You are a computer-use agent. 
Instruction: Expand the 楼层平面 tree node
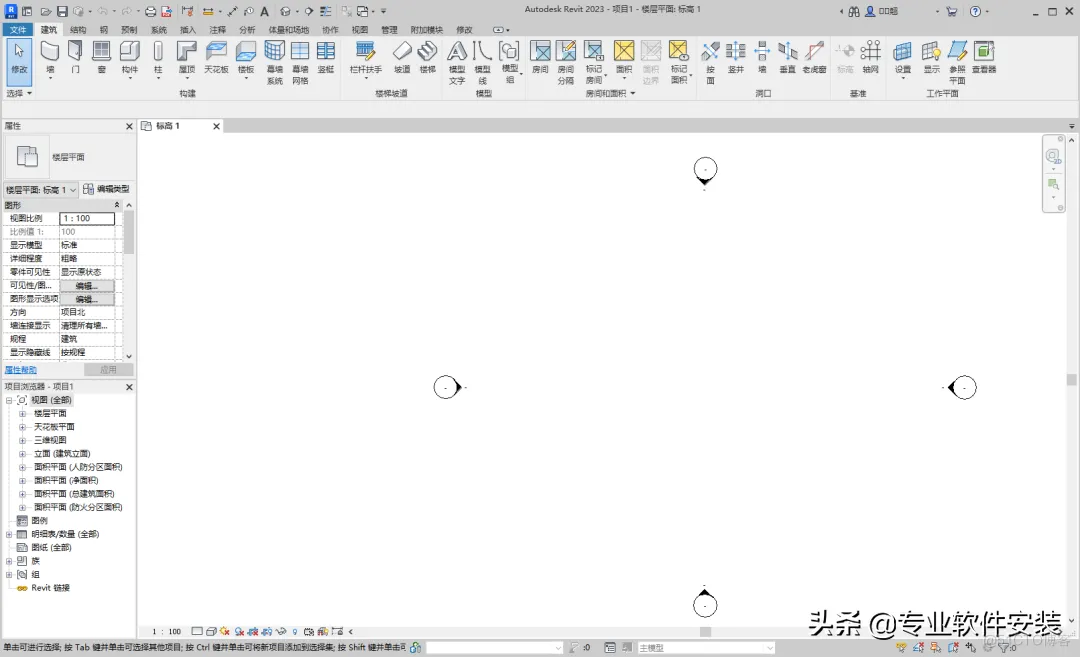click(22, 413)
